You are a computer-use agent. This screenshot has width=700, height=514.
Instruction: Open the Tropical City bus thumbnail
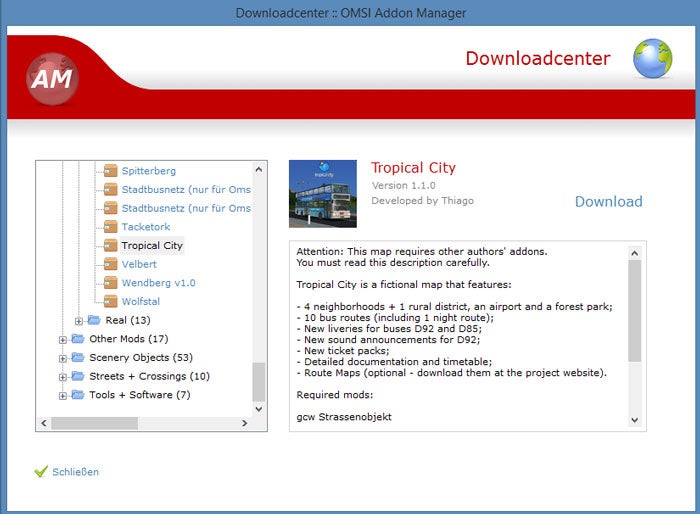(x=323, y=194)
